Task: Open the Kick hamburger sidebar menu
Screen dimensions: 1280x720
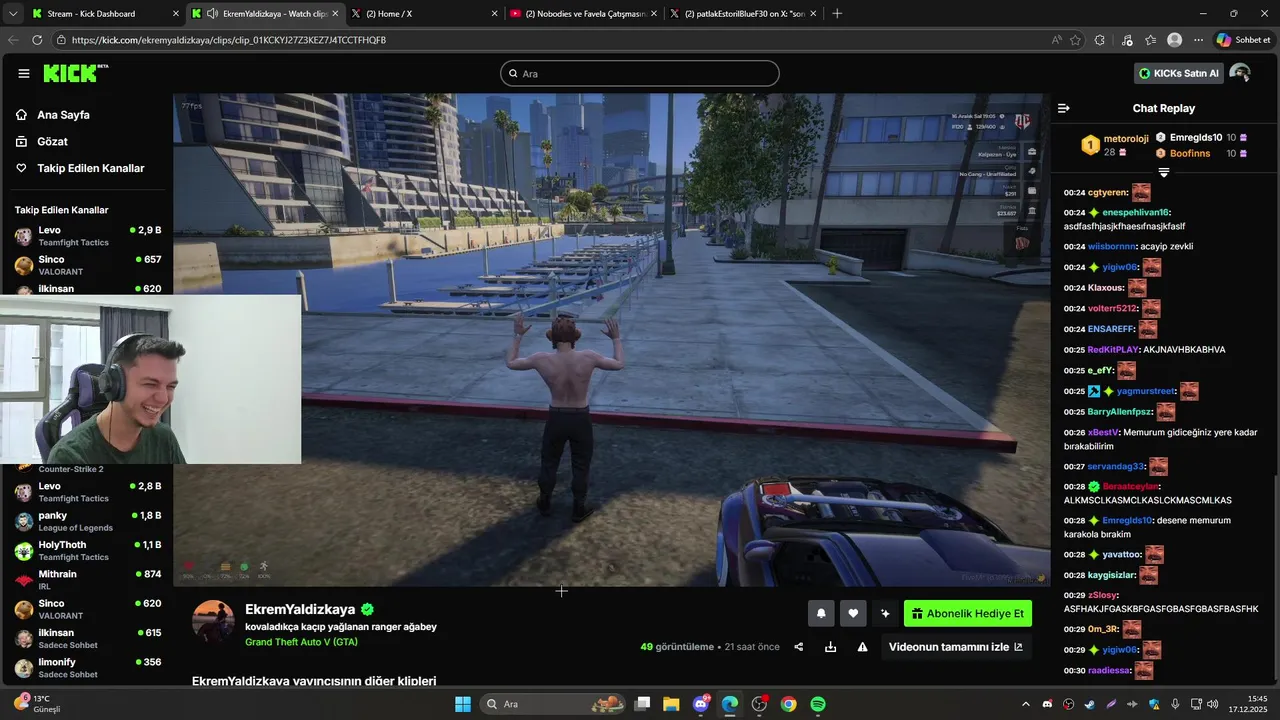Action: click(x=24, y=73)
